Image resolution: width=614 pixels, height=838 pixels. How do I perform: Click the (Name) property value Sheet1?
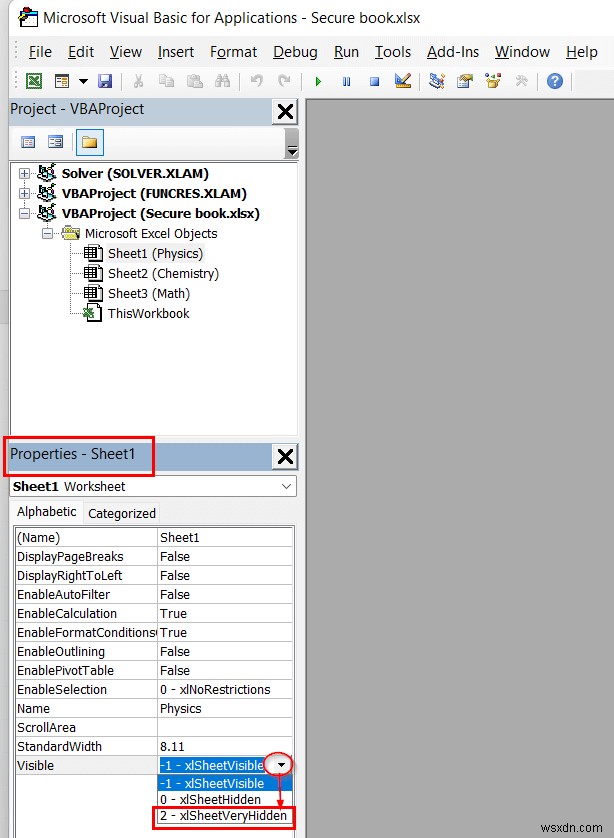(225, 538)
